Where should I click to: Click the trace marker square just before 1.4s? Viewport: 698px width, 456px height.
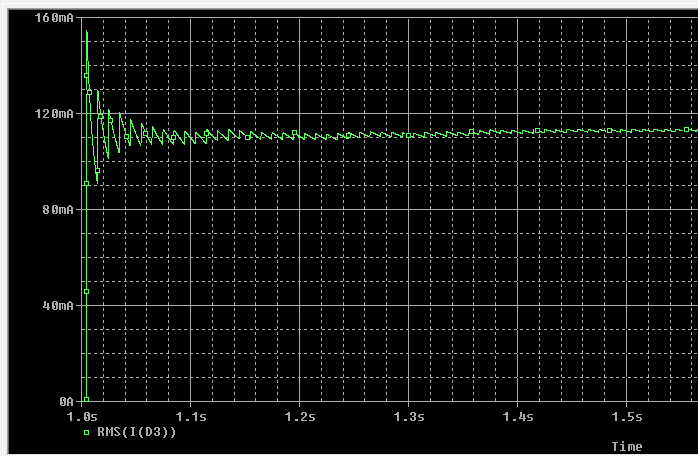click(x=473, y=131)
